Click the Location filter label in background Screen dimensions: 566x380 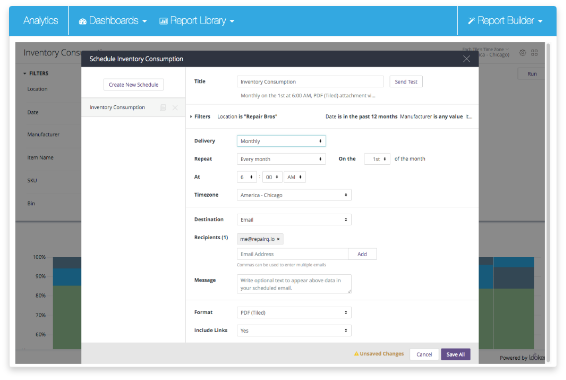(x=37, y=89)
